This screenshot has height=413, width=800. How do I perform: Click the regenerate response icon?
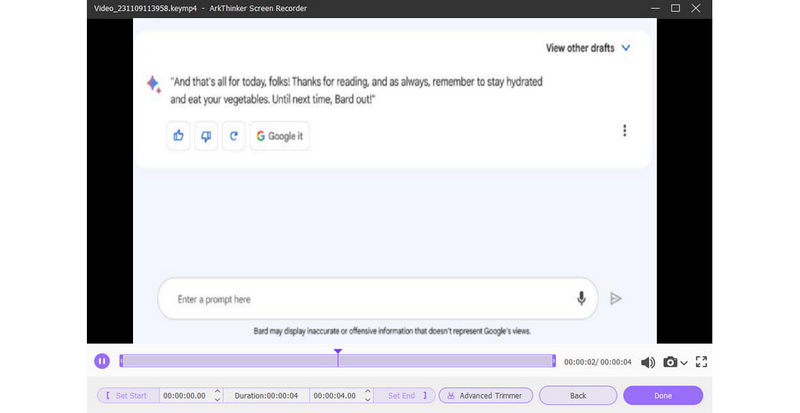234,136
